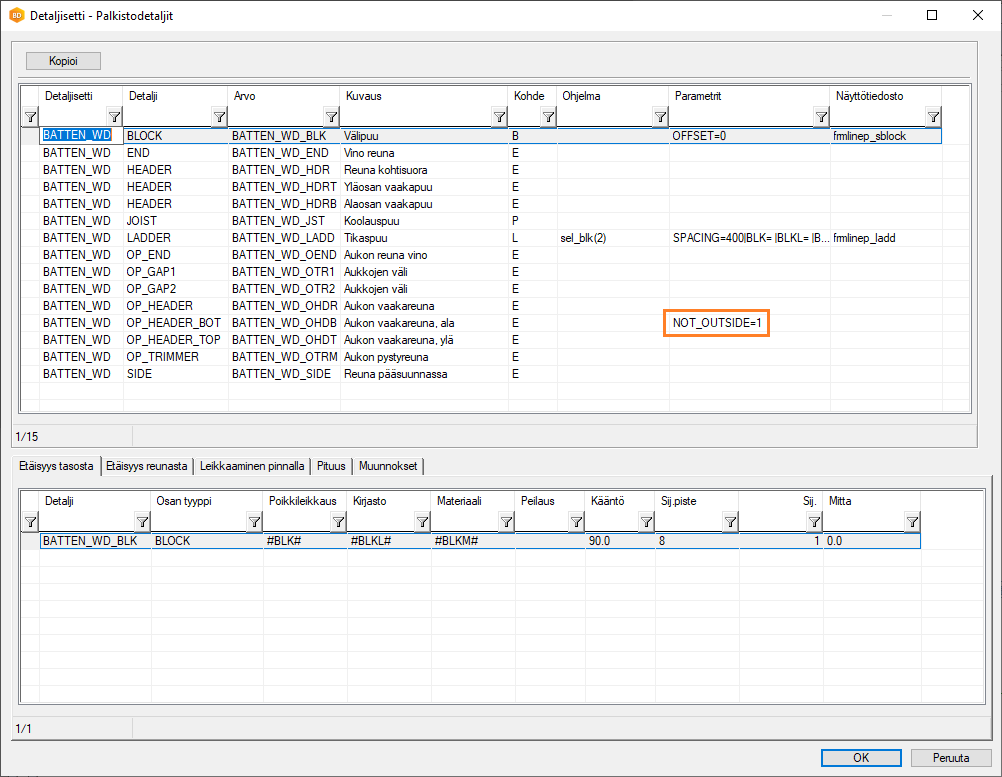
Task: Click the Arvo column filter icon
Action: point(331,117)
